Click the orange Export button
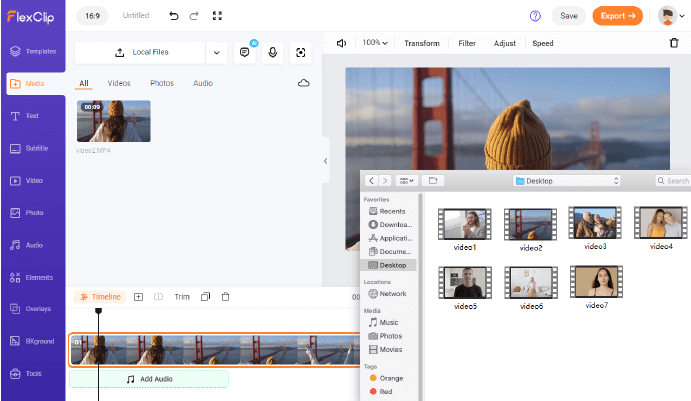 (617, 16)
